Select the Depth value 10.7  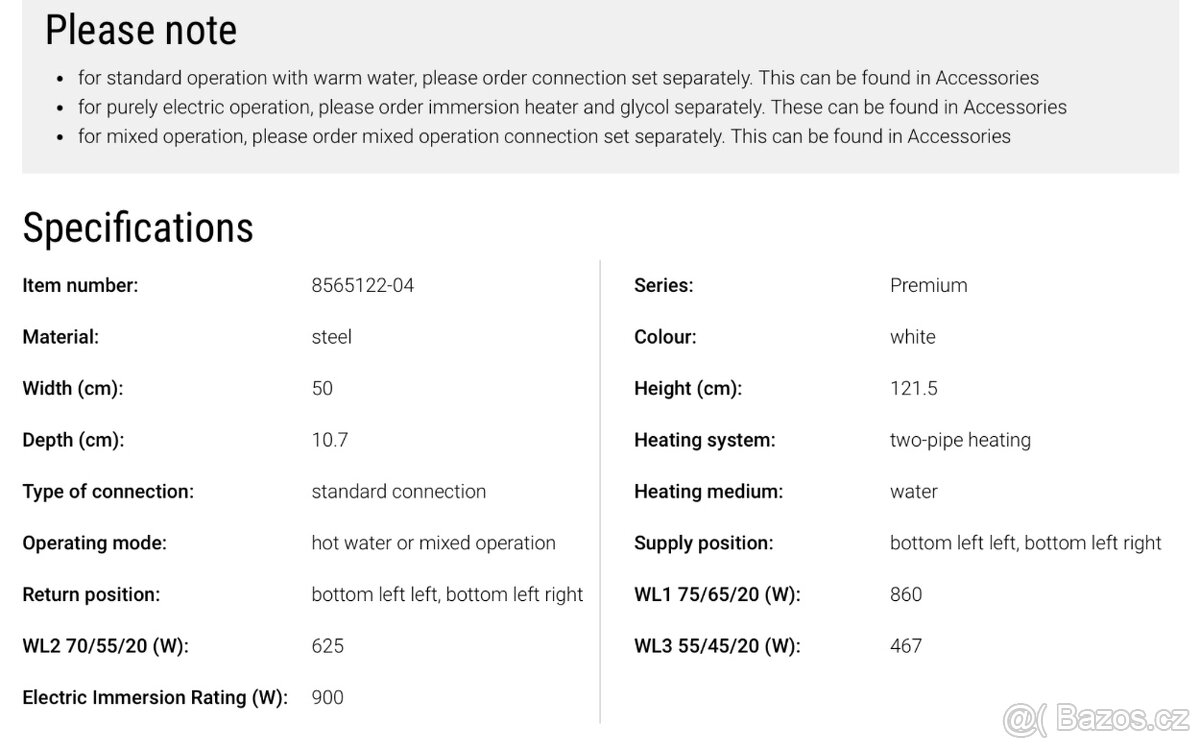(x=330, y=440)
